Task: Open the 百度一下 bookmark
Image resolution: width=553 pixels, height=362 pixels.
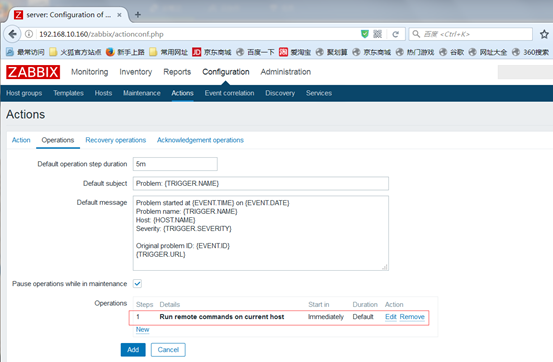Action: (255, 52)
